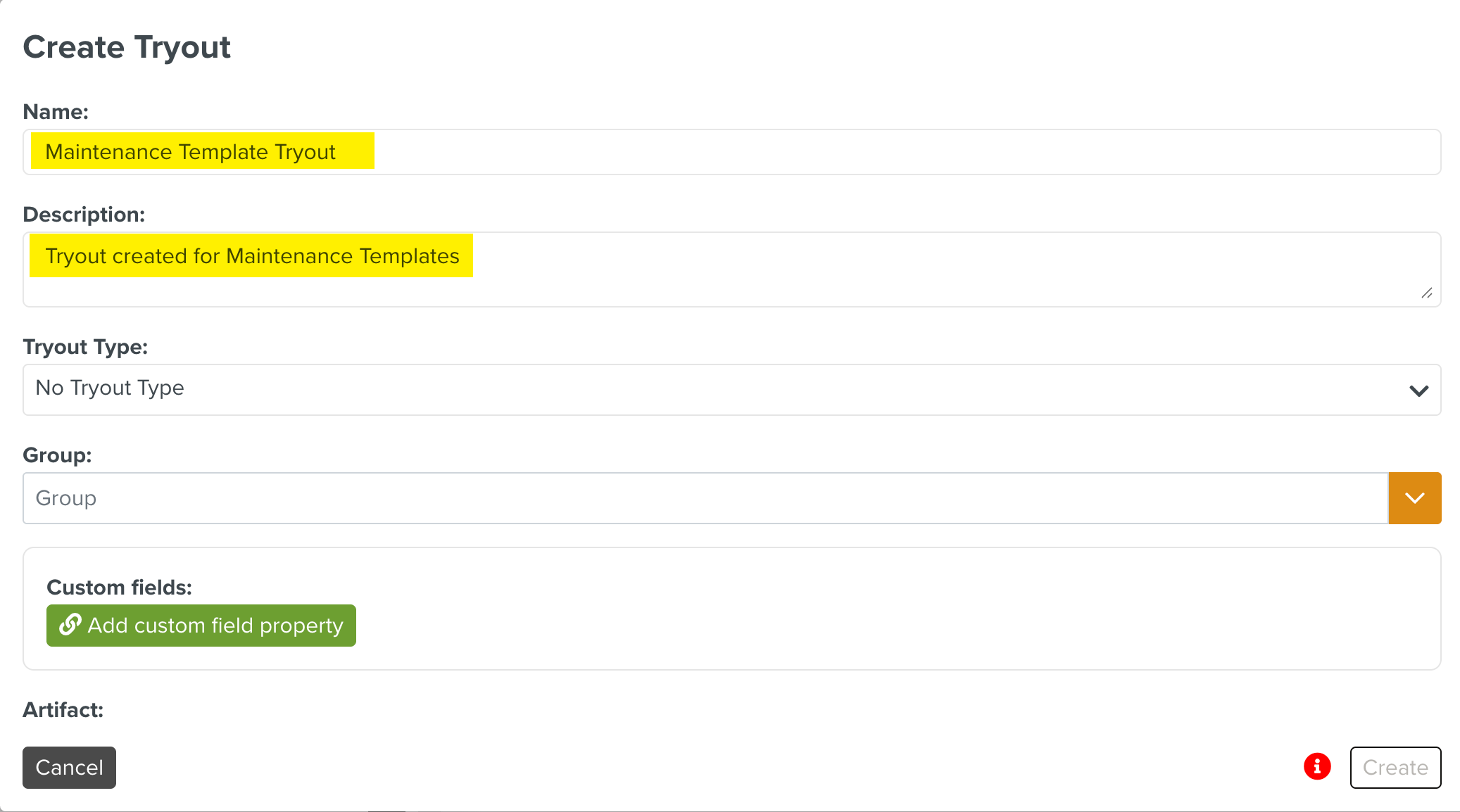
Task: Click the Tryout Type: label
Action: point(85,347)
